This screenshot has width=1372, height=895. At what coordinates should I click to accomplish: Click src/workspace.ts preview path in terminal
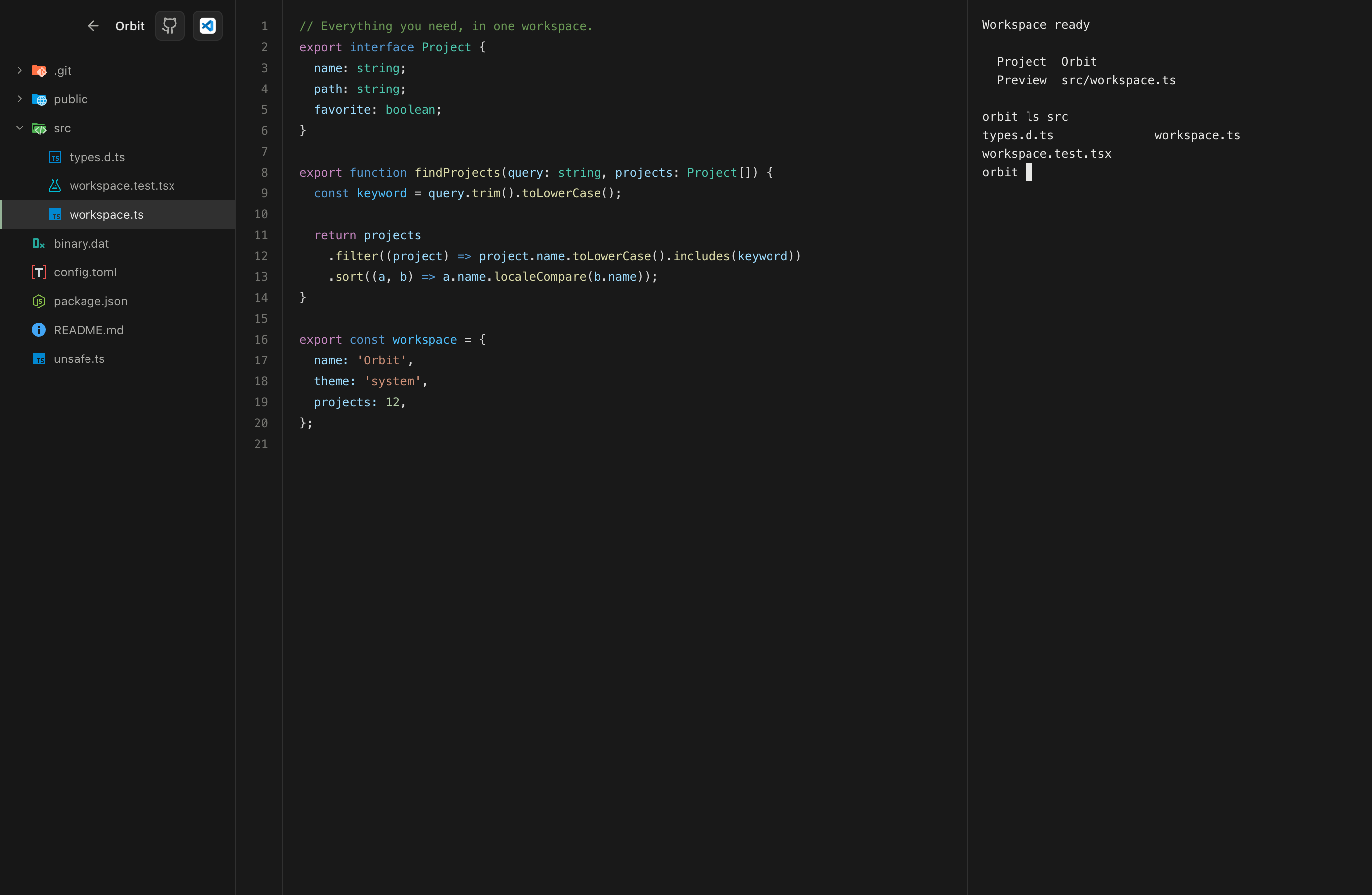pos(1118,80)
